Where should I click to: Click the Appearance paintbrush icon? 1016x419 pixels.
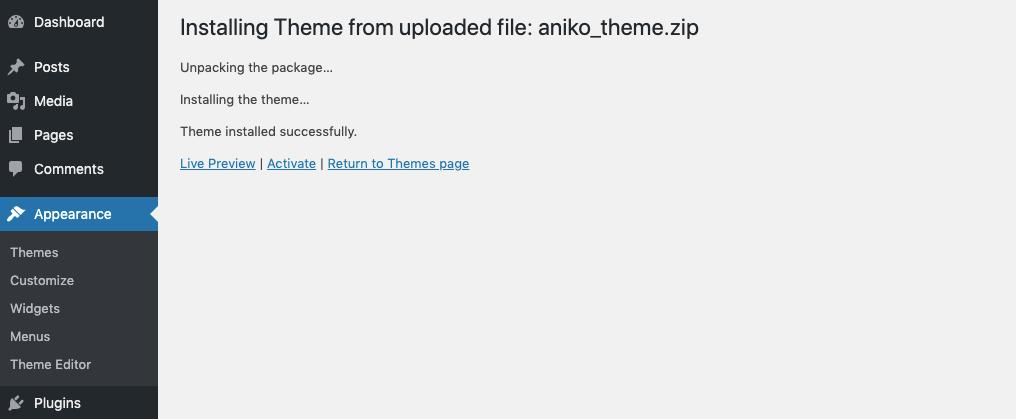[x=15, y=214]
